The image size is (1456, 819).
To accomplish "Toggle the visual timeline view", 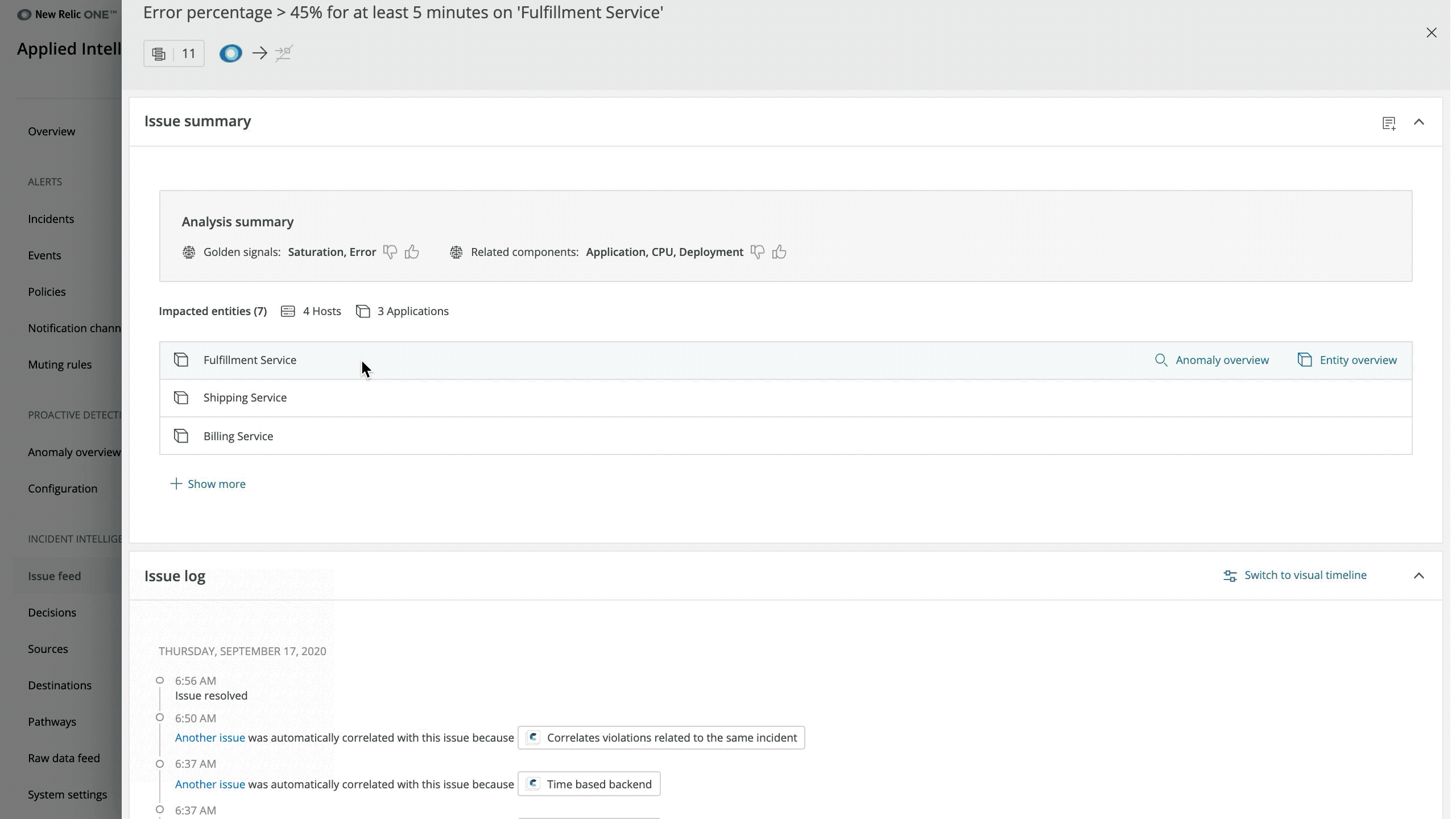I will point(1295,575).
